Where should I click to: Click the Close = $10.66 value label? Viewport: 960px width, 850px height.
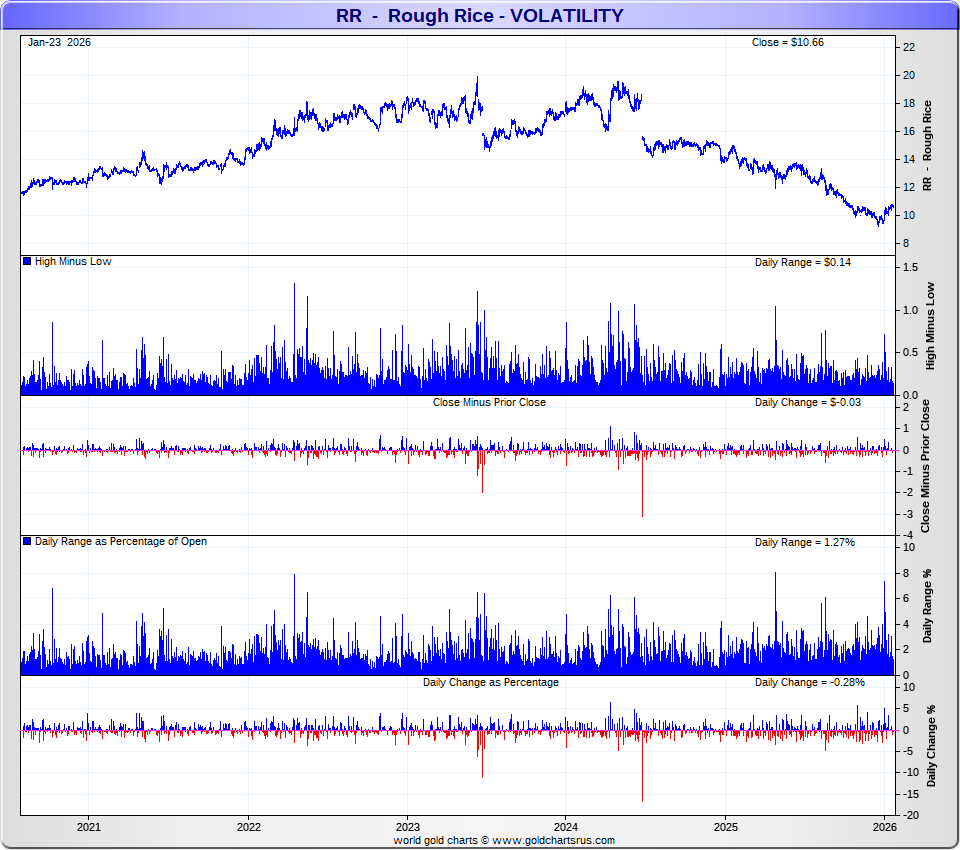(x=787, y=42)
